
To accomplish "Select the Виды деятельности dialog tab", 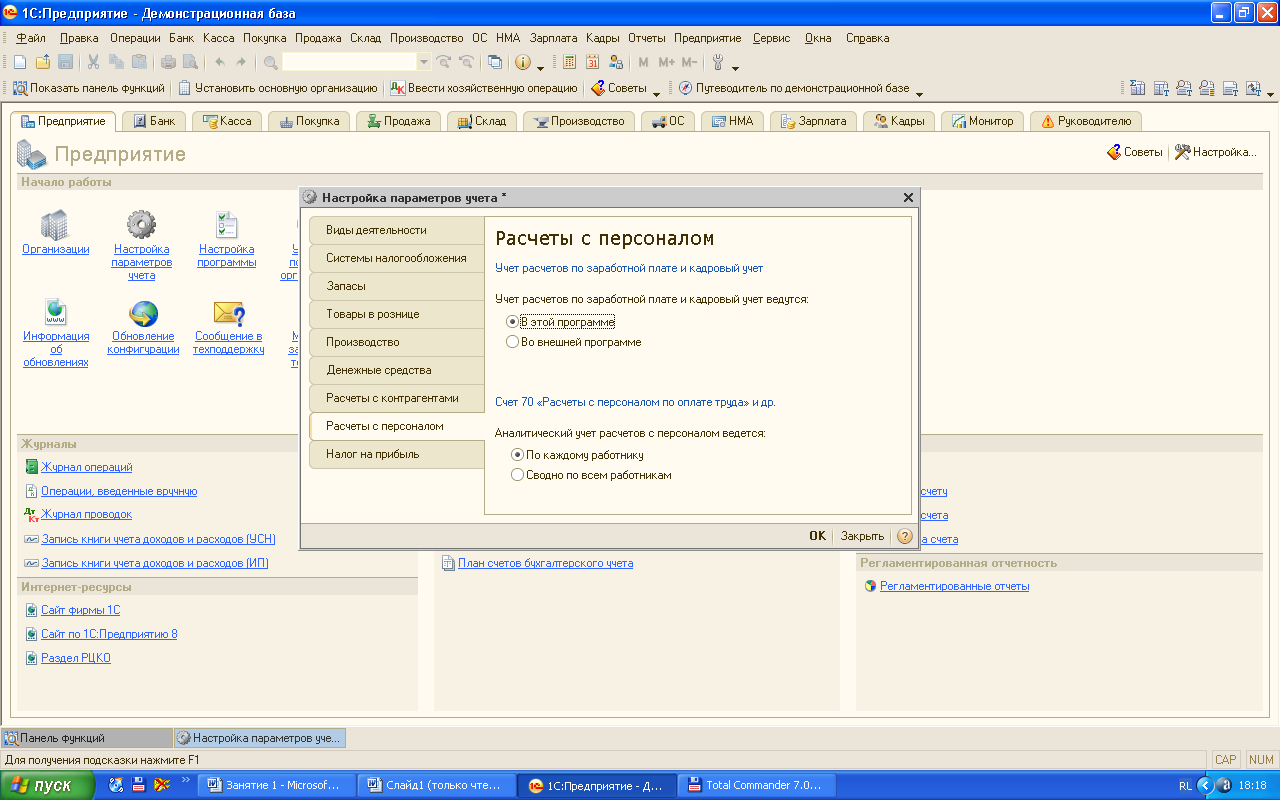I will tap(396, 230).
